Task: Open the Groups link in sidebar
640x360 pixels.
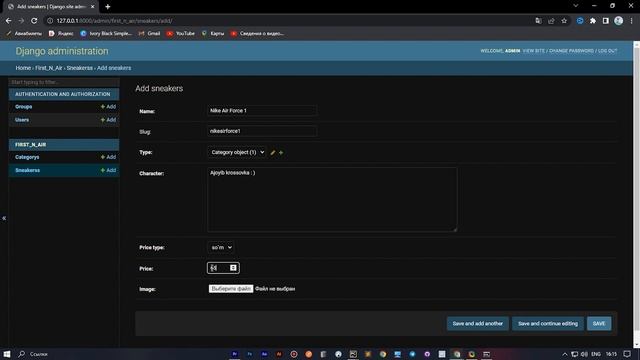Action: click(24, 107)
